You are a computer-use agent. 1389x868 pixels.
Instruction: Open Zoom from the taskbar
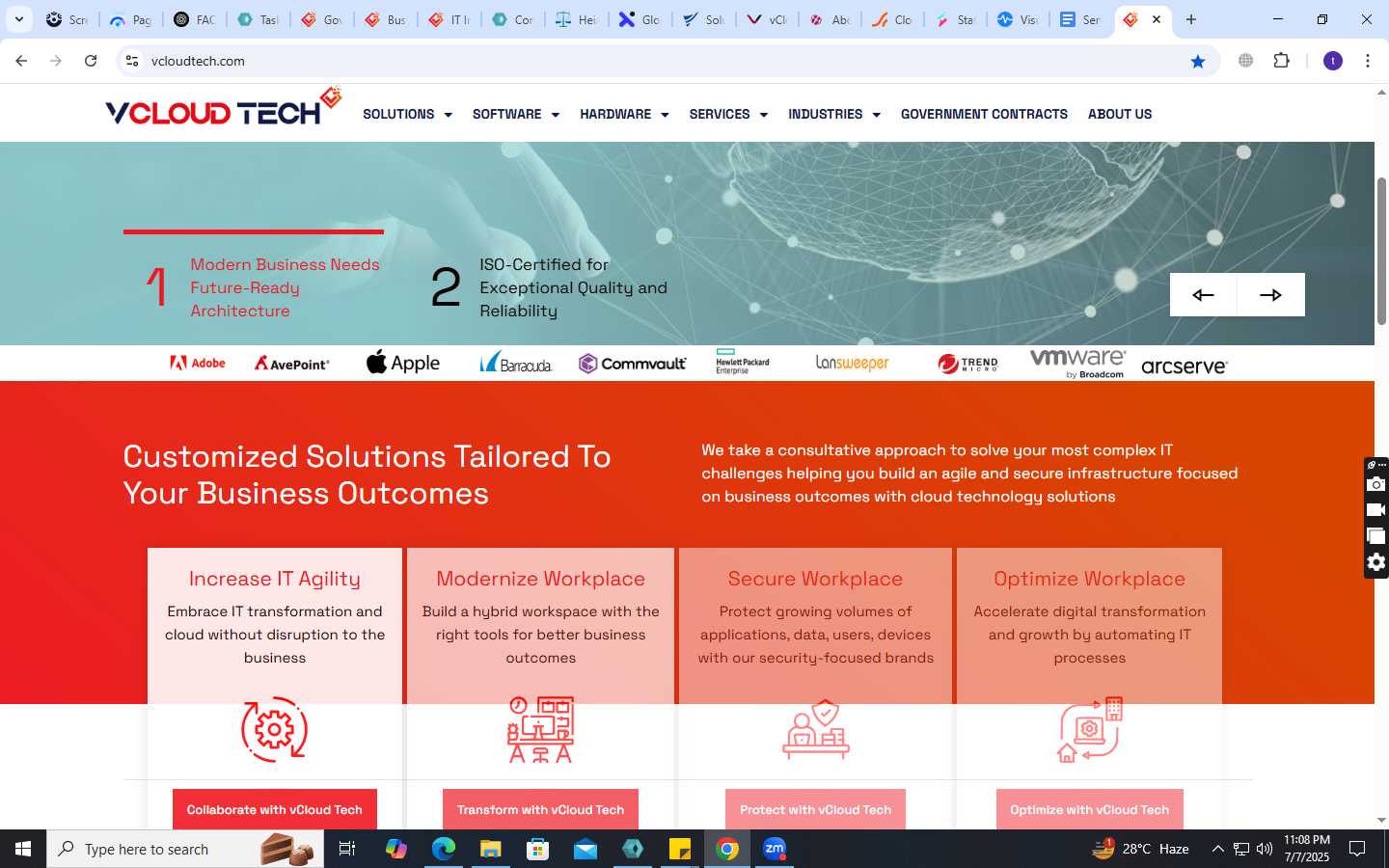775,849
